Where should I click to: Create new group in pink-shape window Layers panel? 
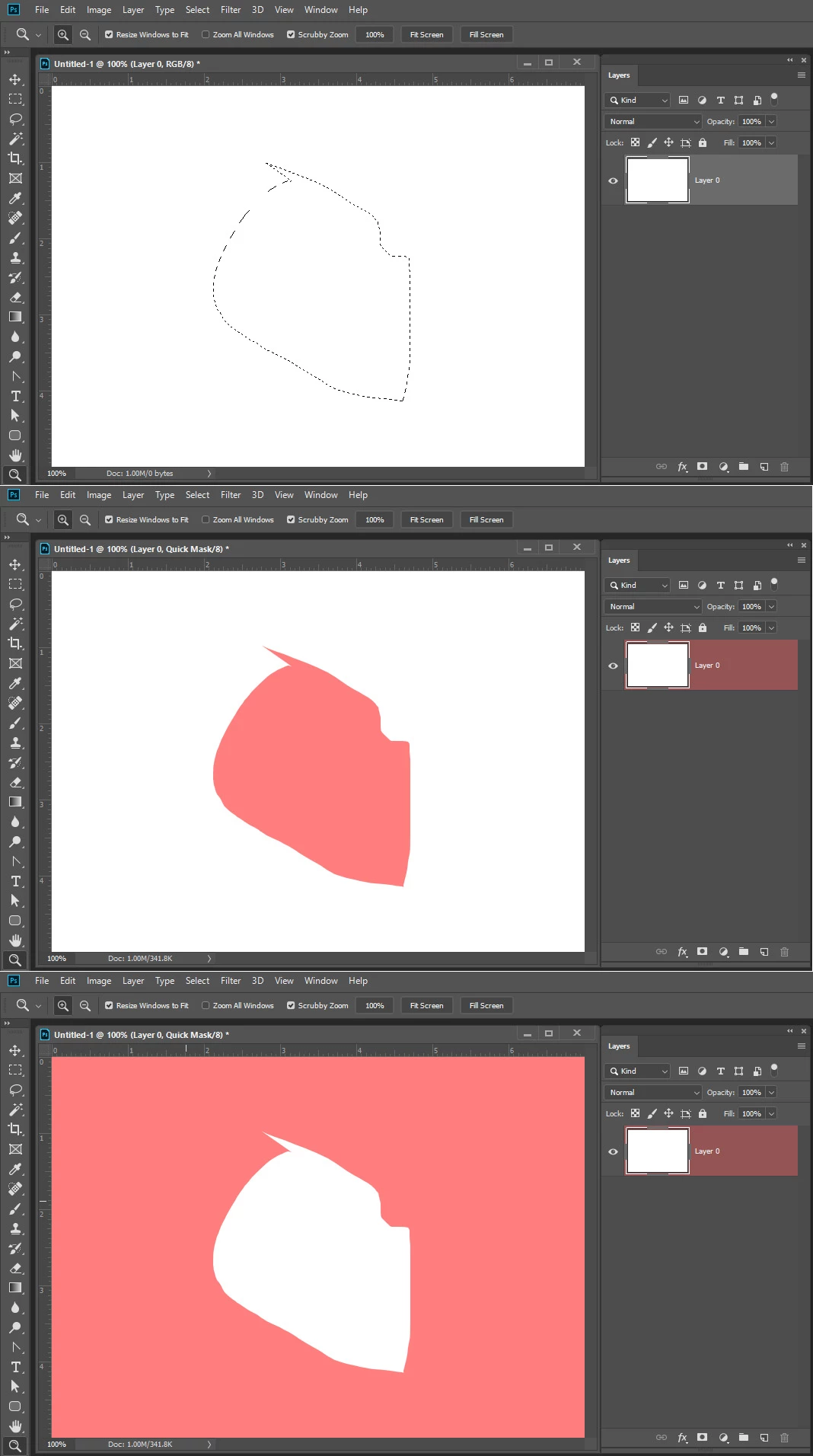(744, 952)
